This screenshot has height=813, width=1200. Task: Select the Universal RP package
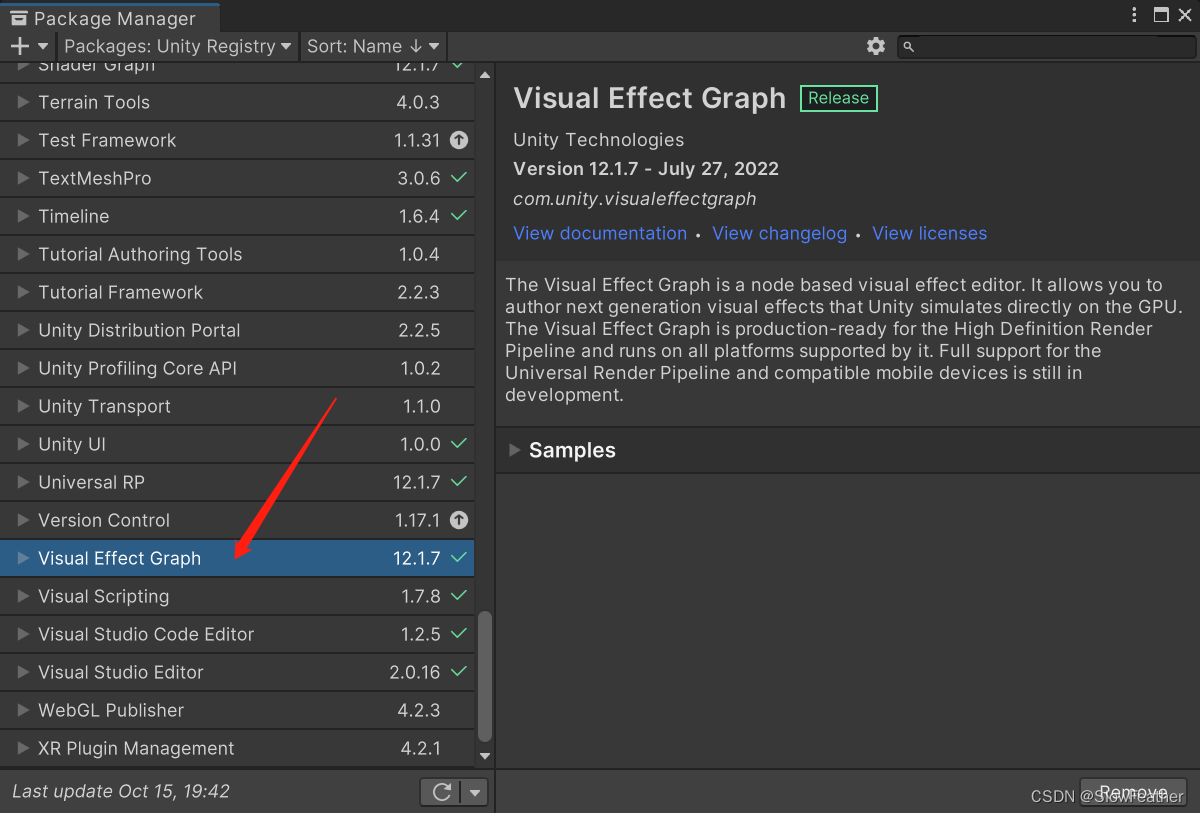[237, 482]
